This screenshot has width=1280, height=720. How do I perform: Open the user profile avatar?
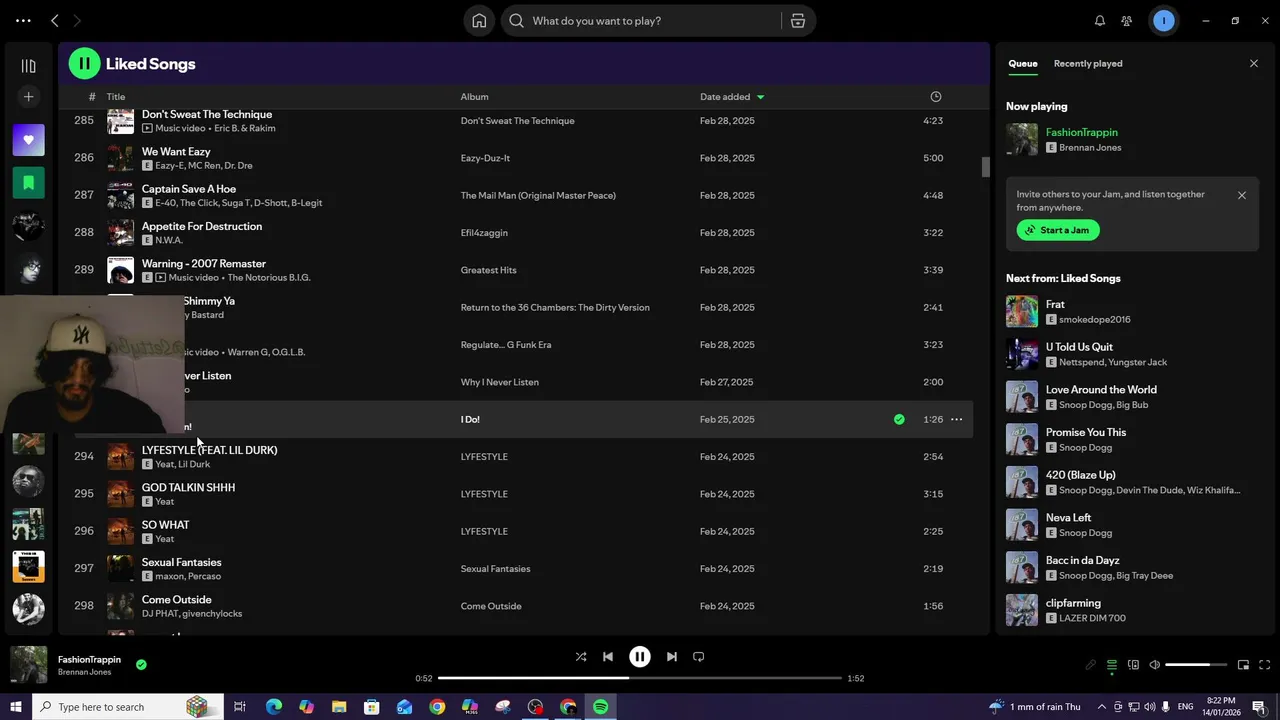pos(1163,21)
